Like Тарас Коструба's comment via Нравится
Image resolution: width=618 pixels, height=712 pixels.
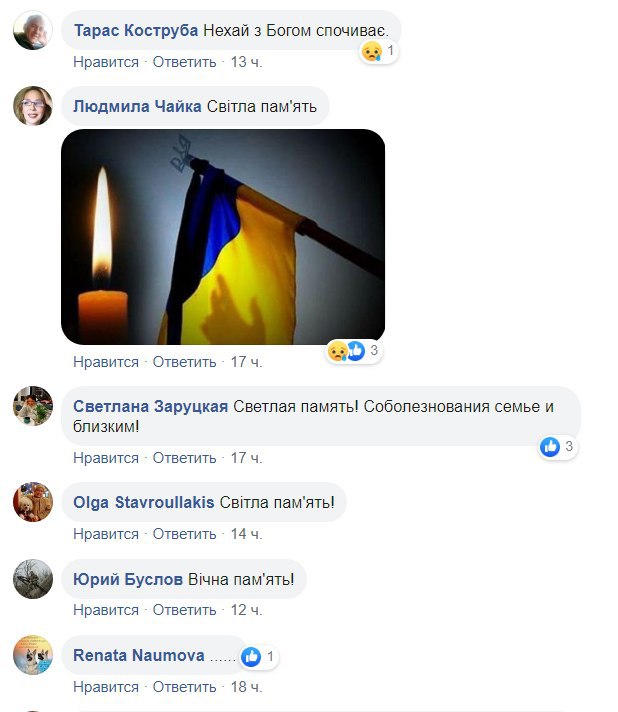point(106,62)
